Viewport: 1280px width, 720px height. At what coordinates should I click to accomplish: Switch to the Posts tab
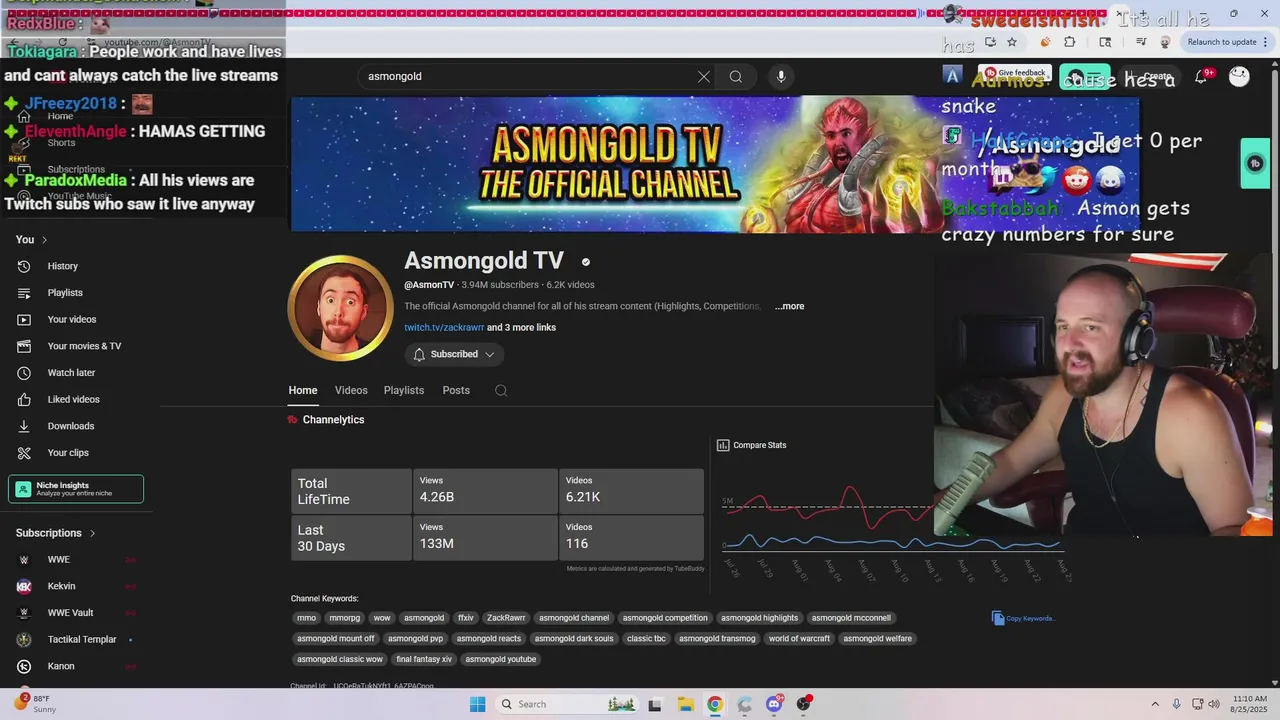(456, 391)
